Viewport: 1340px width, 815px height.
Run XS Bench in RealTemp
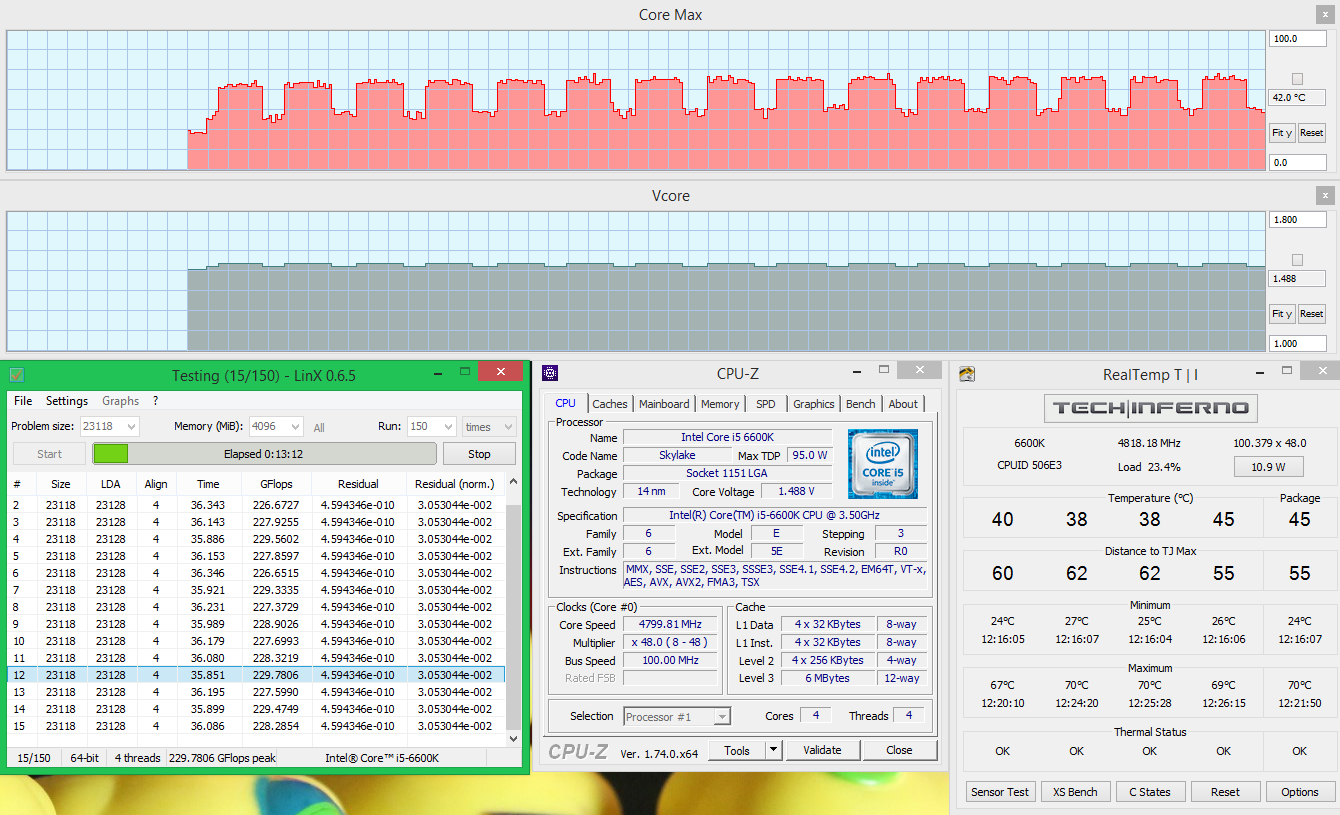point(1075,791)
